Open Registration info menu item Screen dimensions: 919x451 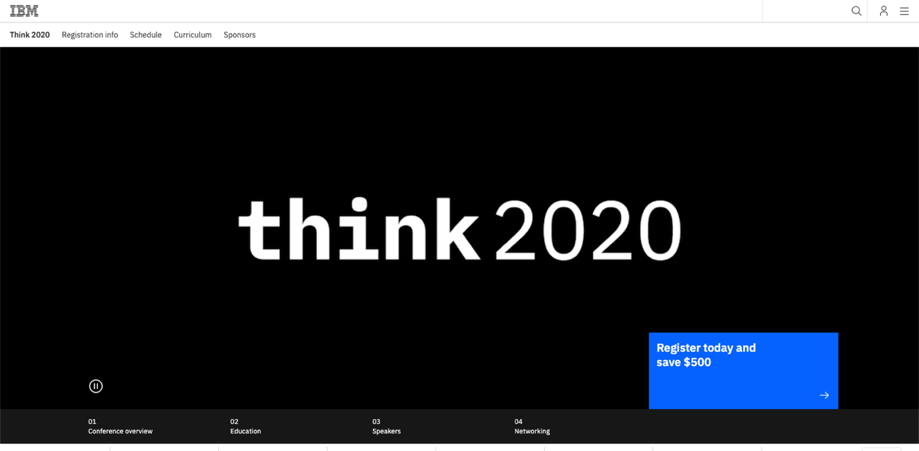pos(90,35)
